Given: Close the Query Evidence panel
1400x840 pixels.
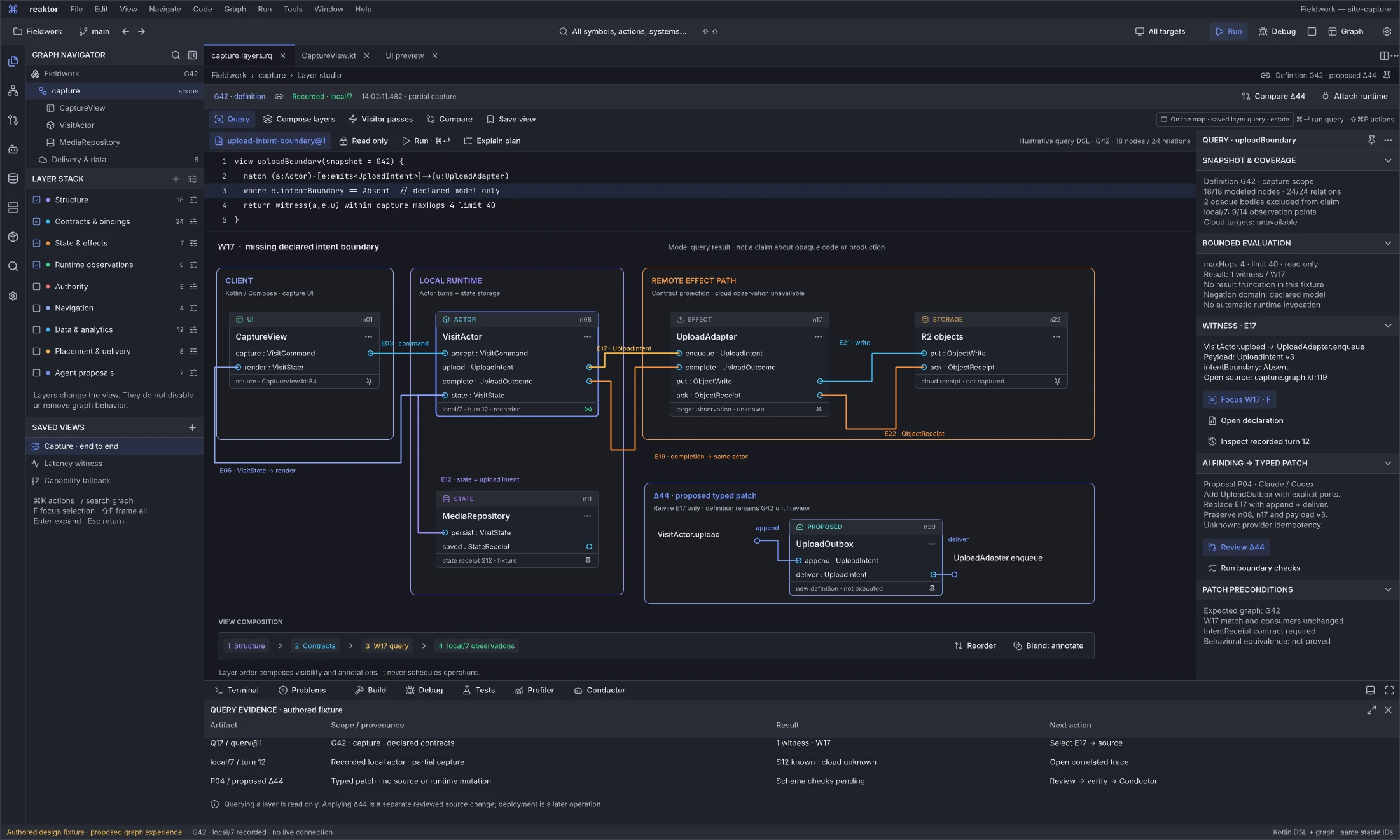Looking at the screenshot, I should [1388, 710].
